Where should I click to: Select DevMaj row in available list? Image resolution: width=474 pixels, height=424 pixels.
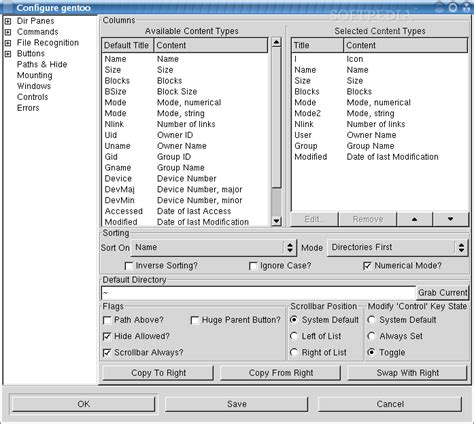(x=185, y=189)
